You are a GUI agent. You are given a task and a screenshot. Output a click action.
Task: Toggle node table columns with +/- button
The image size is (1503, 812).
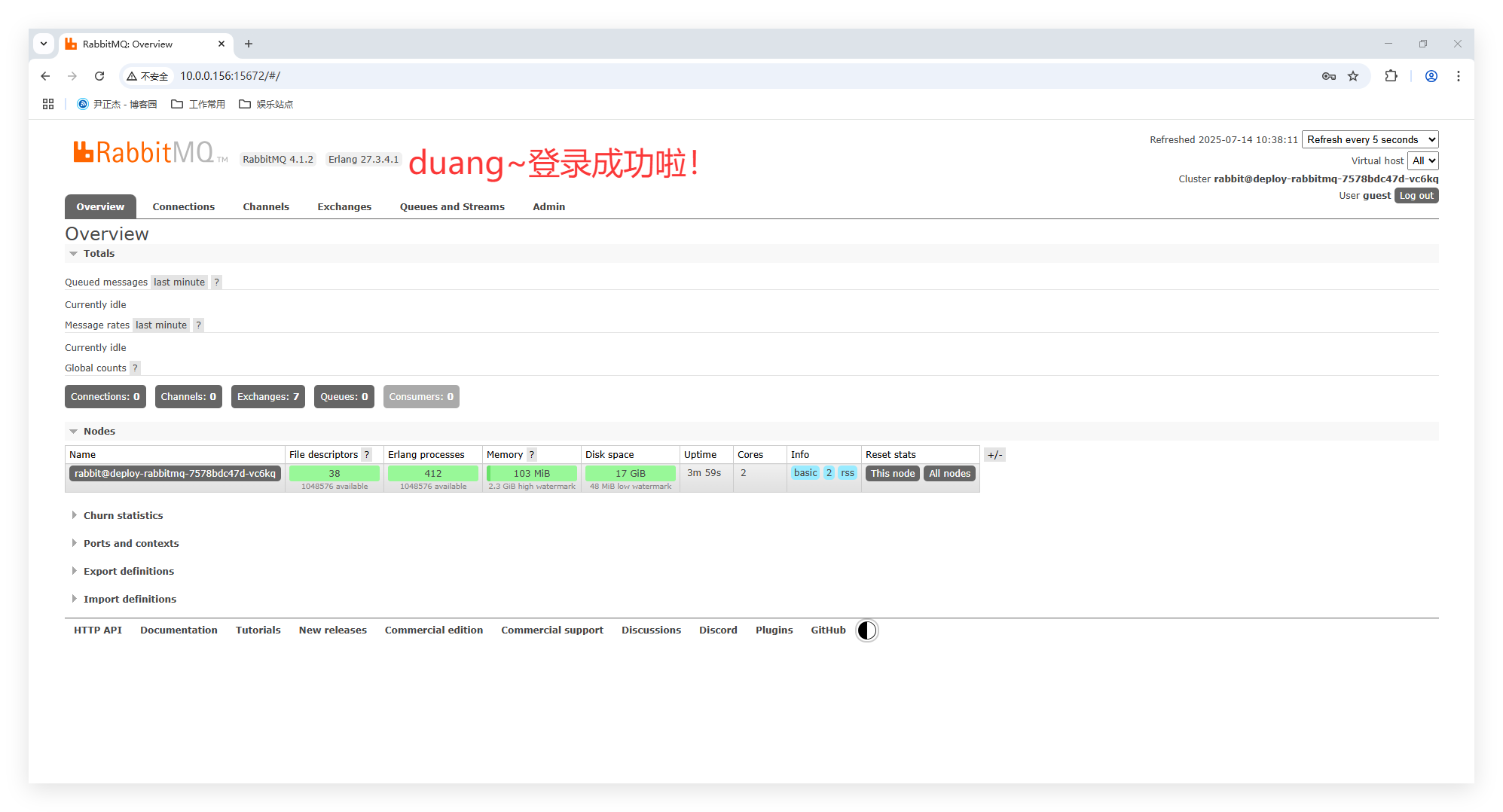point(995,455)
